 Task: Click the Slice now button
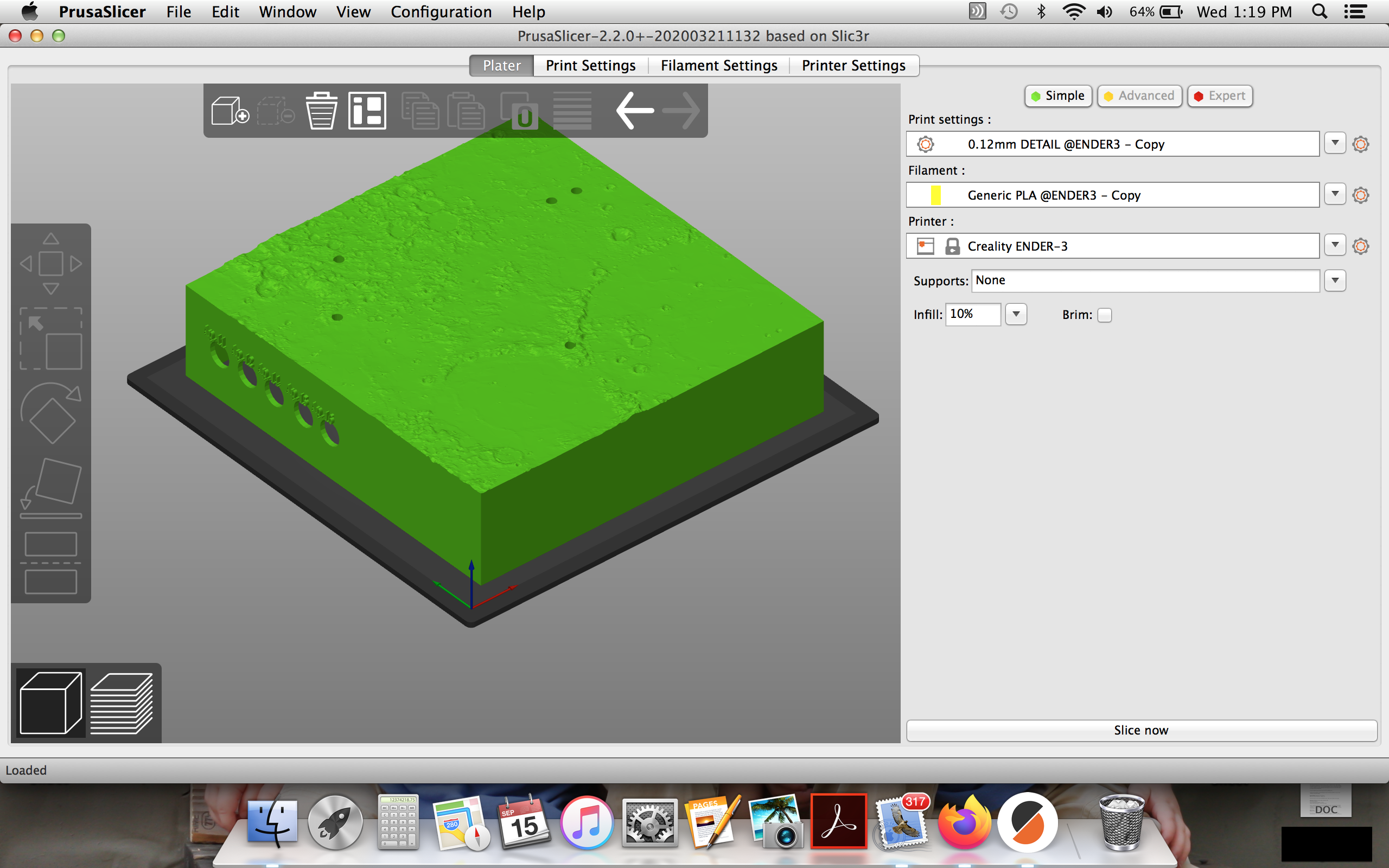1141,730
